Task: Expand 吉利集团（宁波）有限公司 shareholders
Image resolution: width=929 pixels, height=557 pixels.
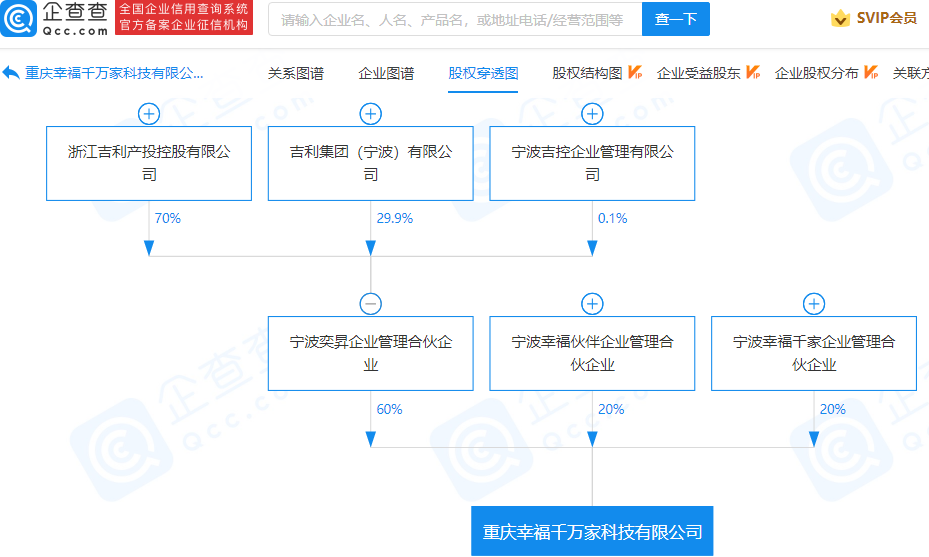Action: (371, 114)
